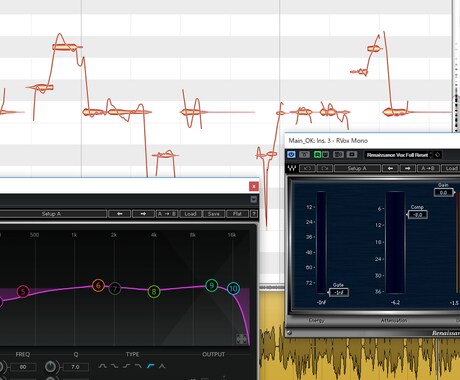
Task: Click the Load button in EQ plugin
Action: tap(190, 214)
